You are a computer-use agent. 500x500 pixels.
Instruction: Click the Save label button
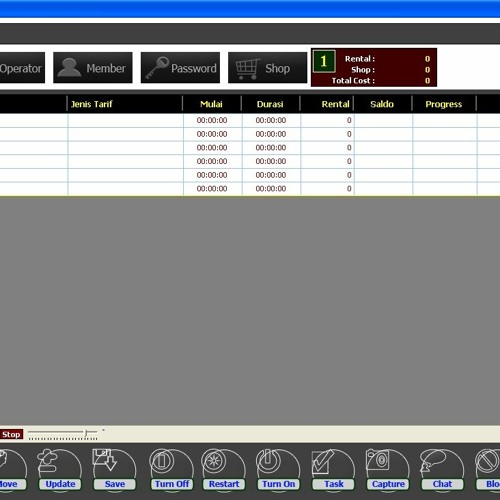(x=115, y=484)
